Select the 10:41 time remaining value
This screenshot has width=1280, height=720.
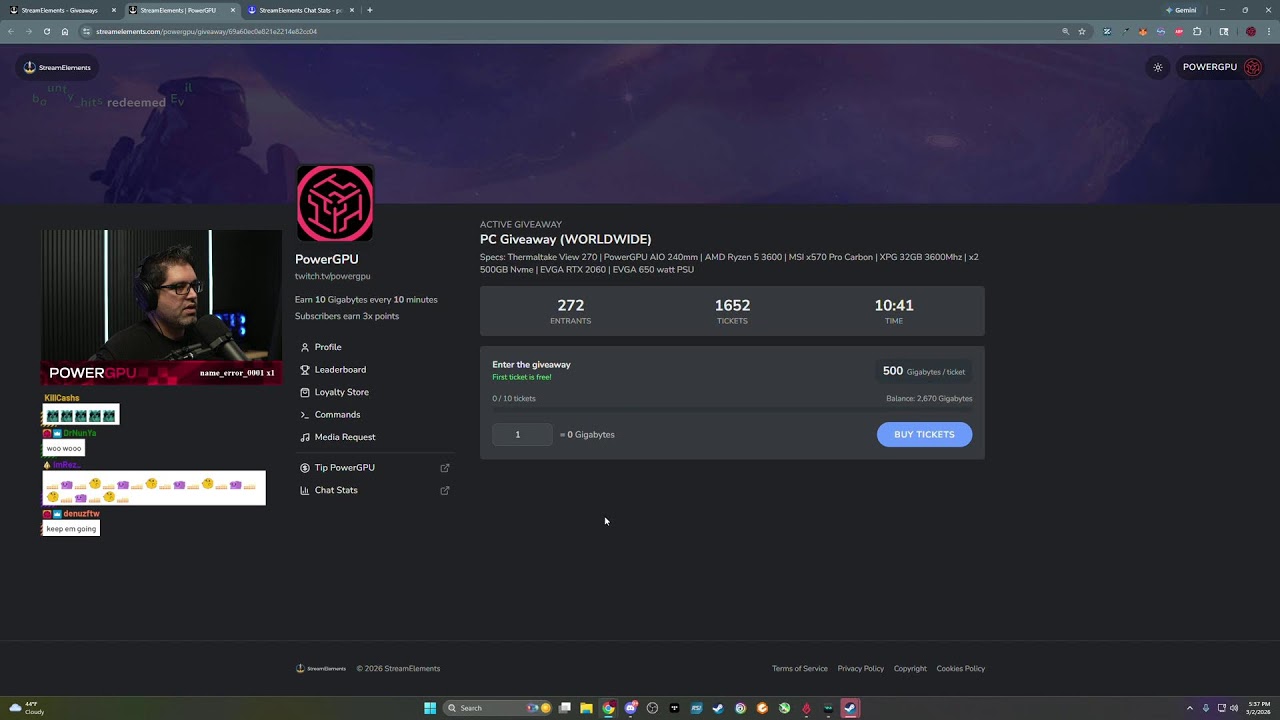[x=894, y=305]
